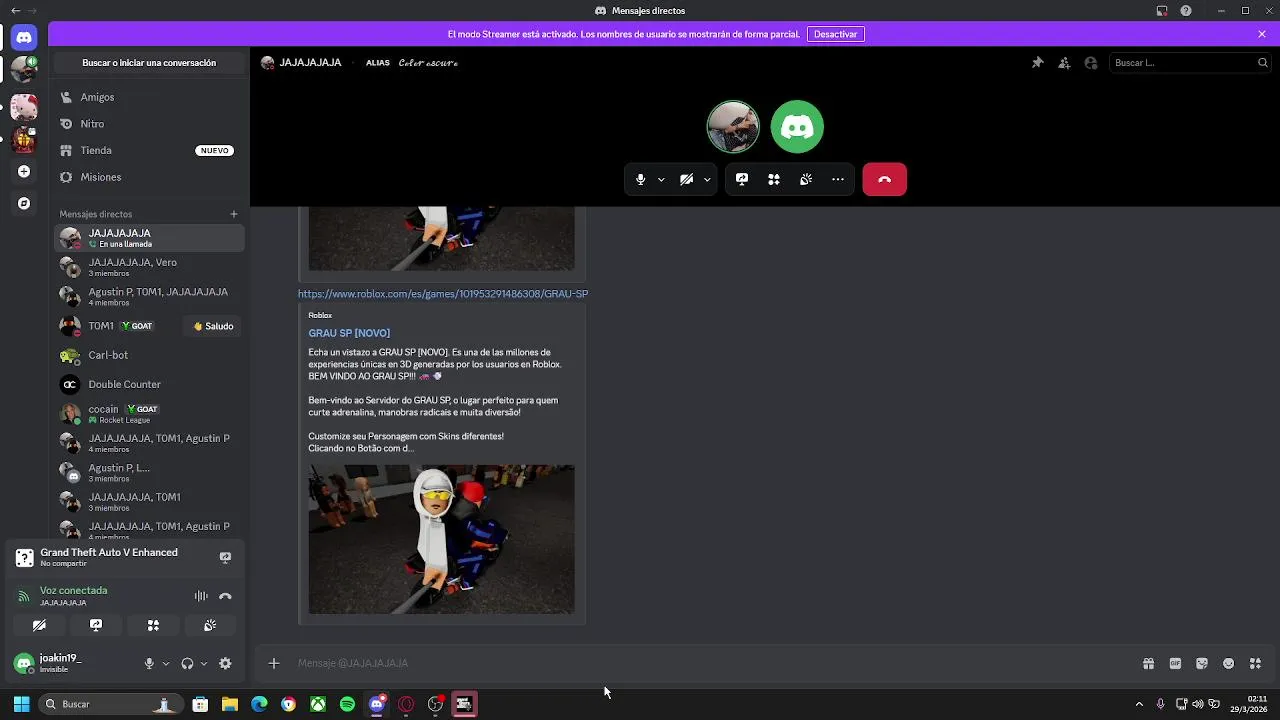
Task: Open the Roblox GRAU-SP link
Action: pyautogui.click(x=443, y=294)
